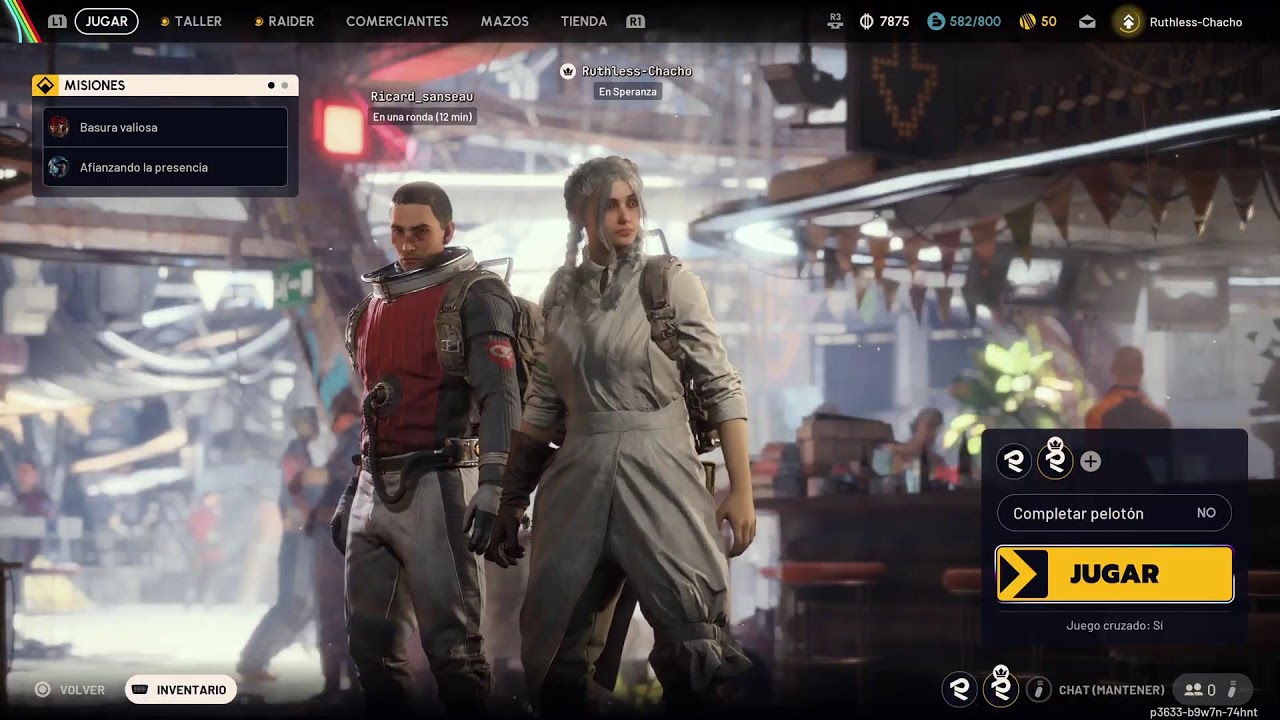Open the JUGAR tab in top navigation
Viewport: 1280px width, 720px height.
pyautogui.click(x=106, y=21)
